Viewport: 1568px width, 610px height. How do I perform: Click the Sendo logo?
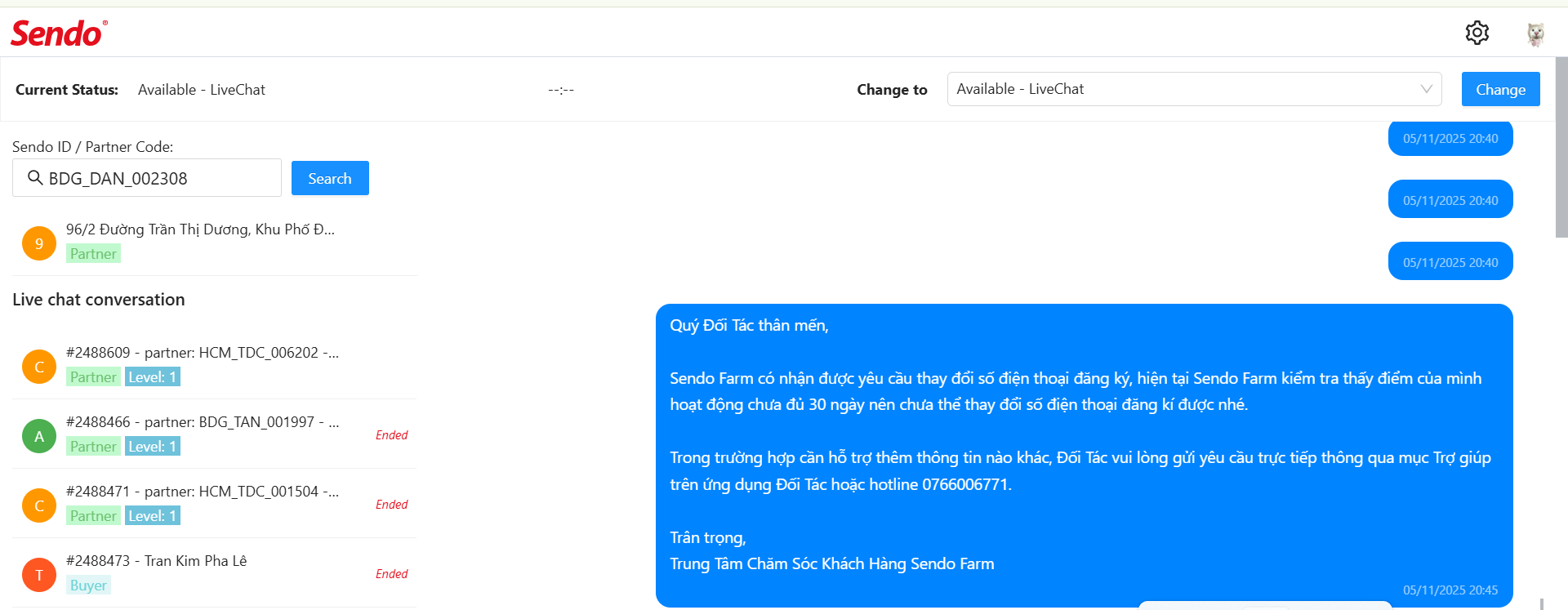point(59,33)
